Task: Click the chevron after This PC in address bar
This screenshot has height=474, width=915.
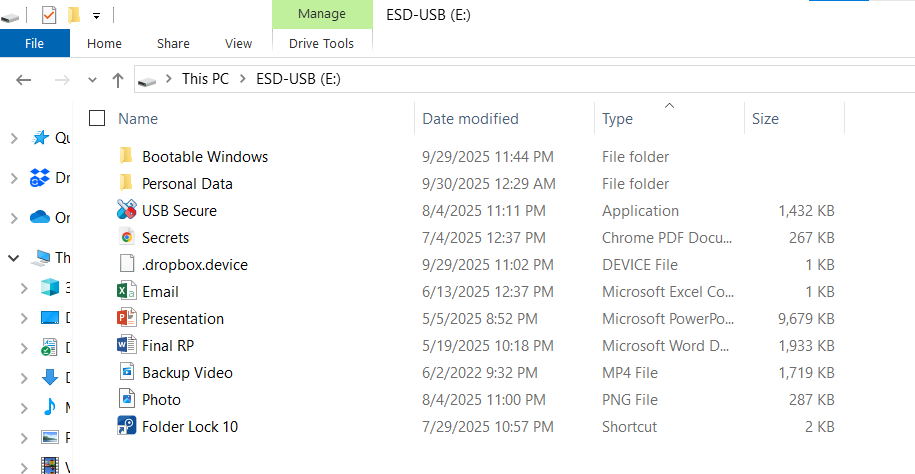Action: (x=243, y=79)
